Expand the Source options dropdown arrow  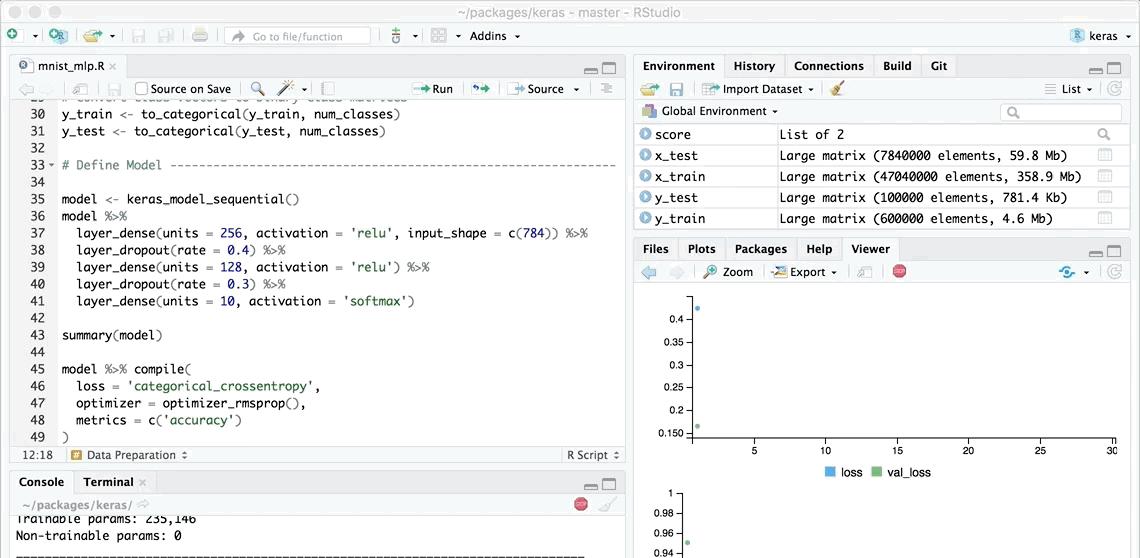[x=577, y=89]
